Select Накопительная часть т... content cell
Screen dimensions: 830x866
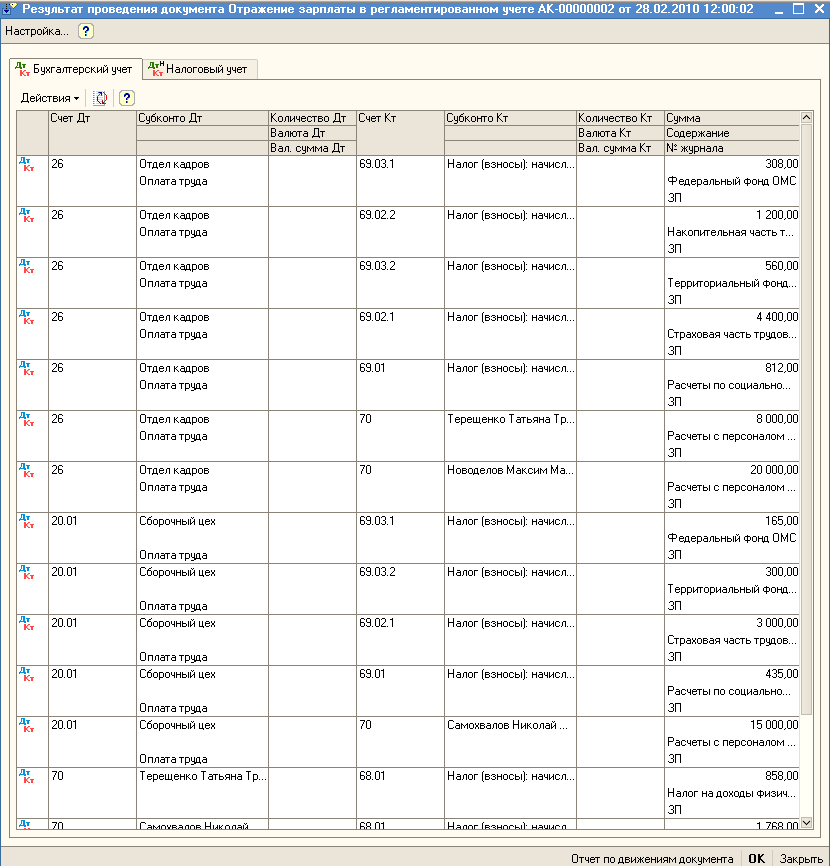732,232
